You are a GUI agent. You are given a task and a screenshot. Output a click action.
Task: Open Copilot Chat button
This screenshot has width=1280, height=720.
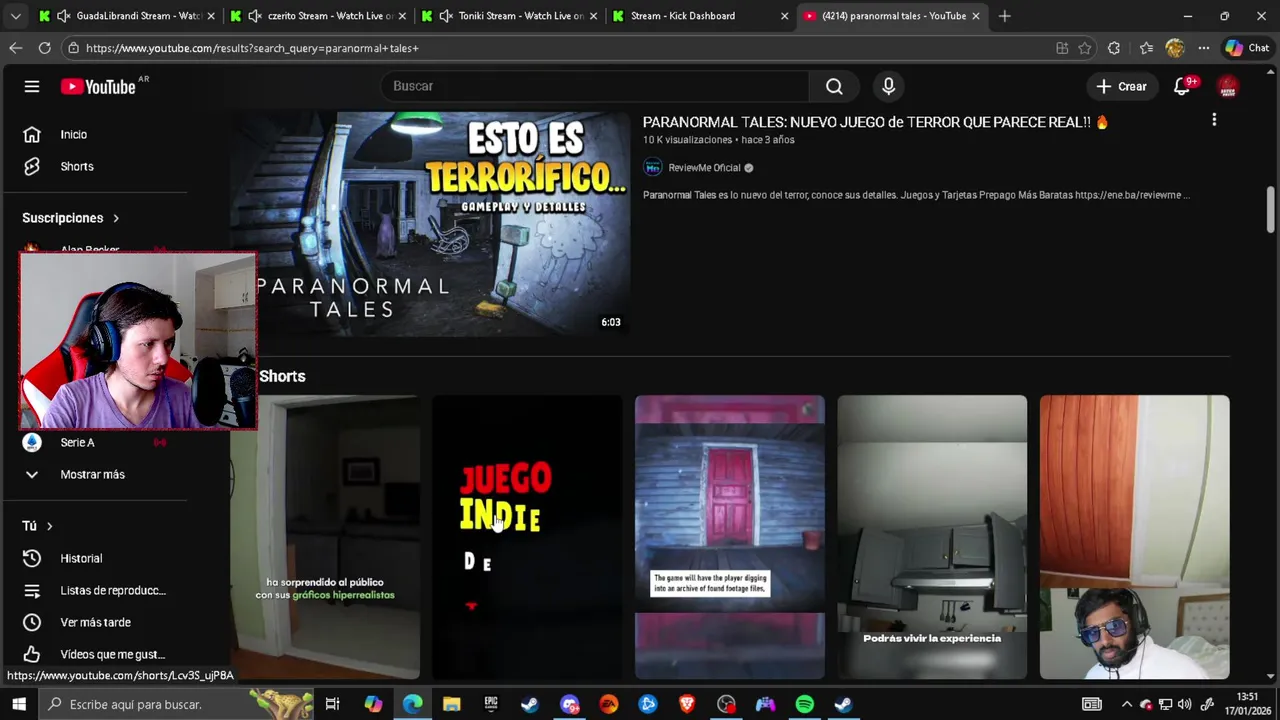click(x=1247, y=48)
